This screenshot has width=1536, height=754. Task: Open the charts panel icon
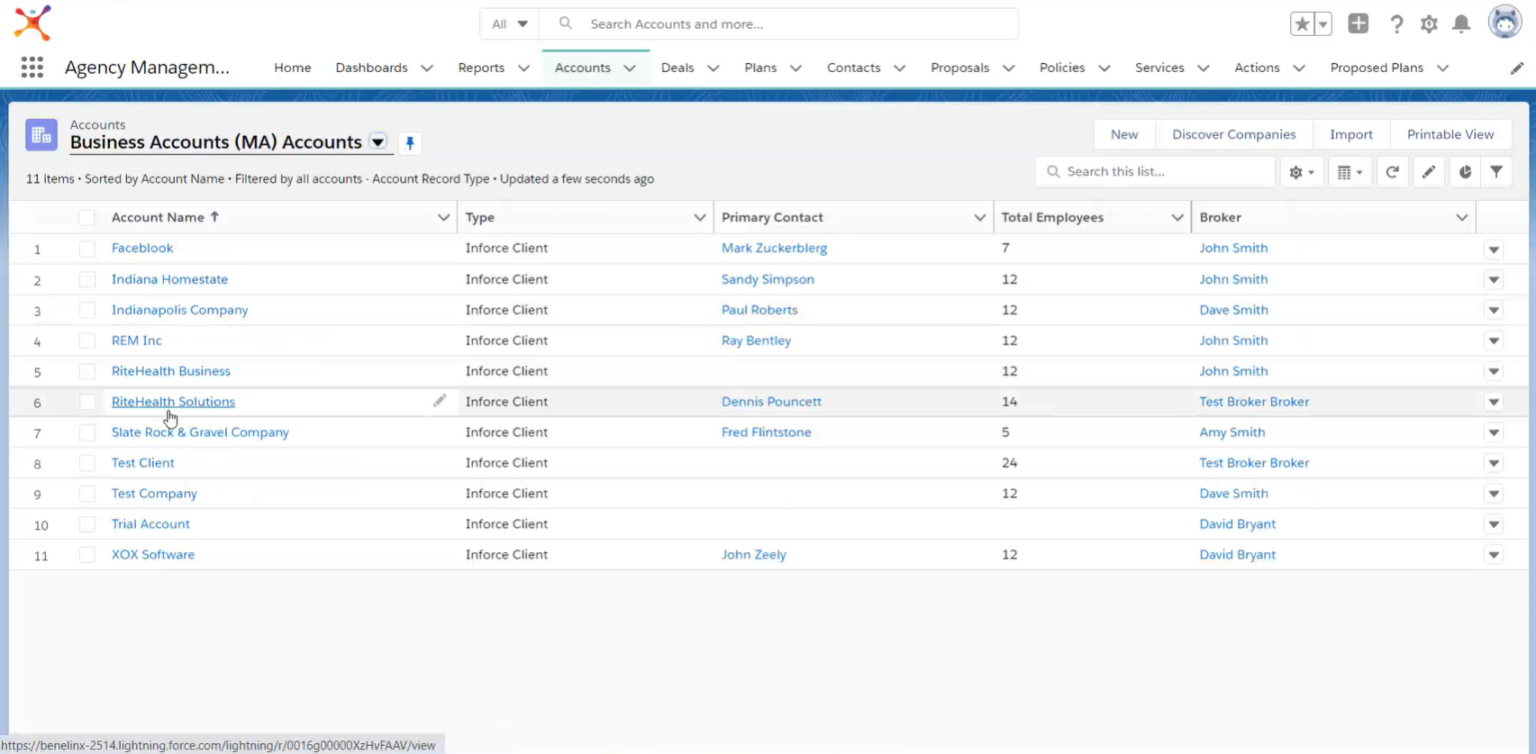[x=1464, y=171]
